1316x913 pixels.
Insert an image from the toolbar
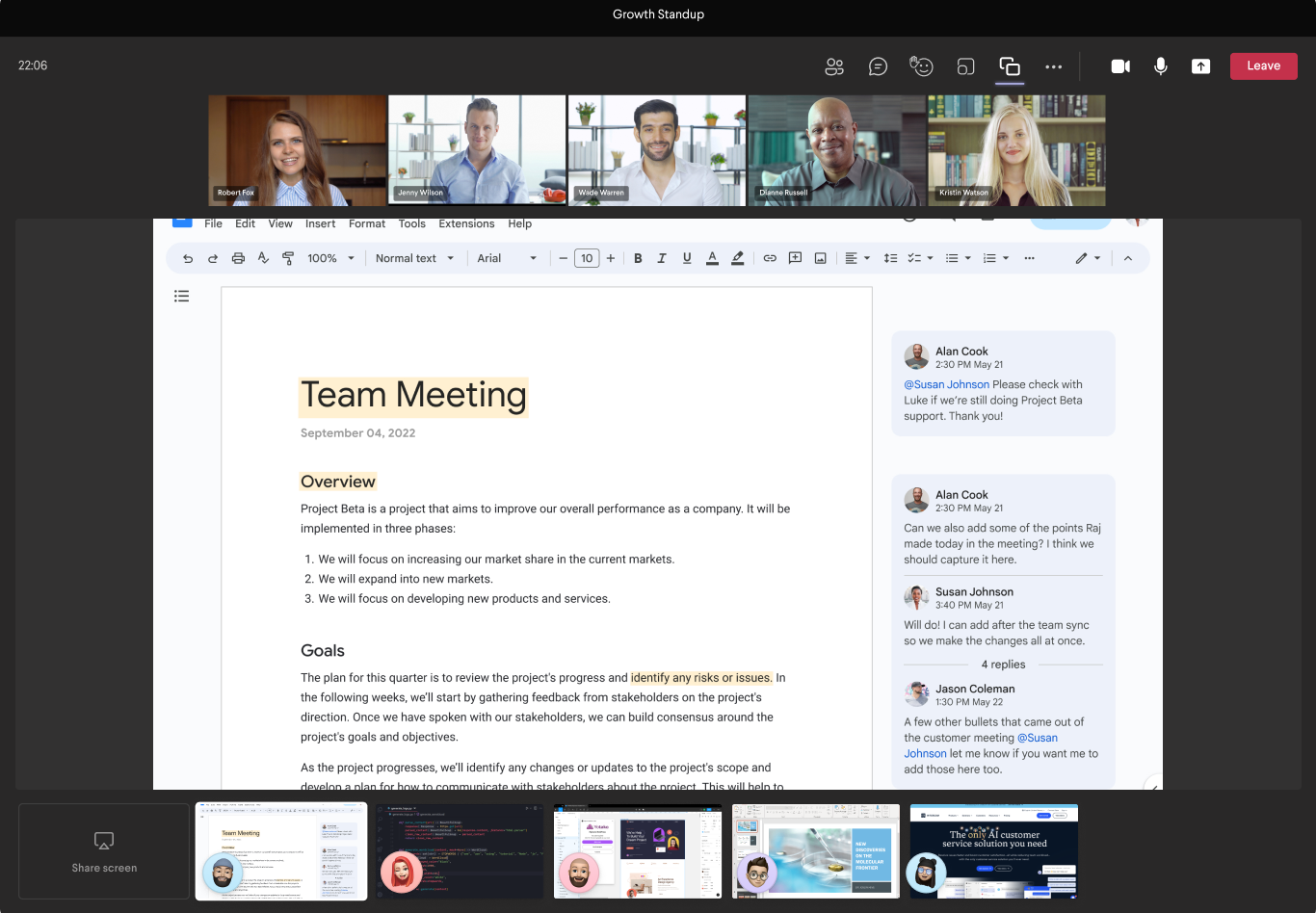(820, 257)
